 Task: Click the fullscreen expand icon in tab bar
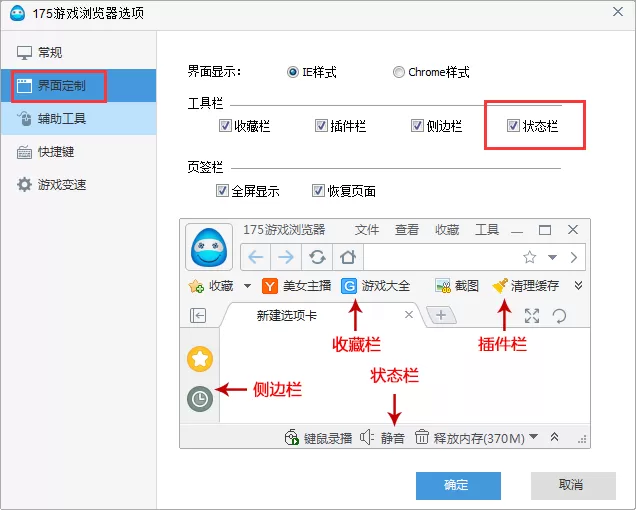[532, 315]
